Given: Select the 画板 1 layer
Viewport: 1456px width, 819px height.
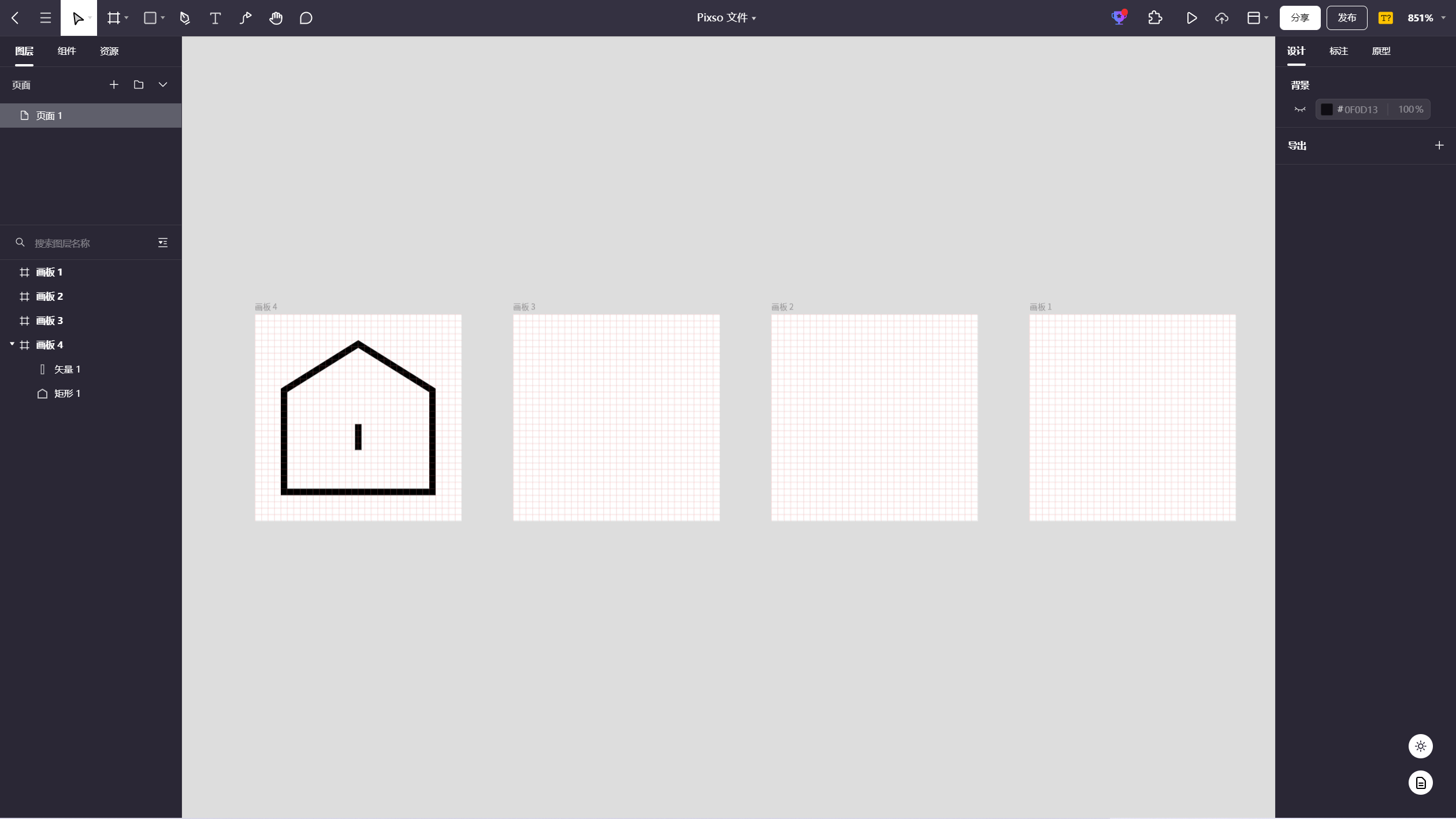Looking at the screenshot, I should tap(91, 272).
